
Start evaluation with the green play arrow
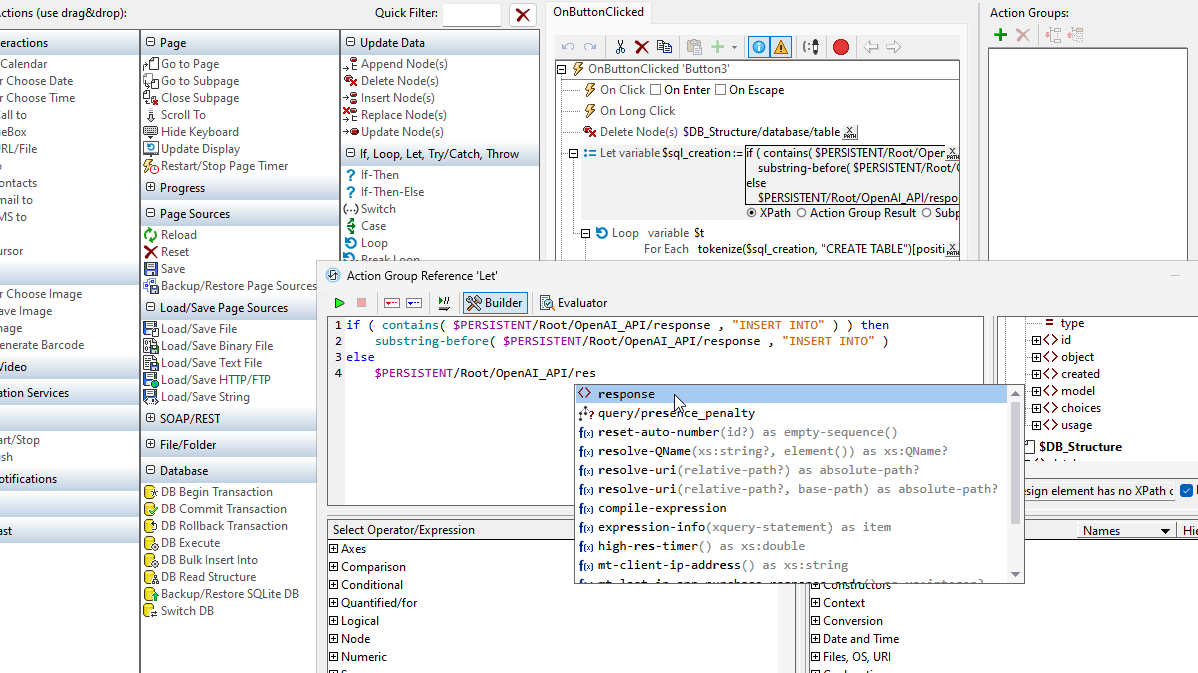[339, 302]
